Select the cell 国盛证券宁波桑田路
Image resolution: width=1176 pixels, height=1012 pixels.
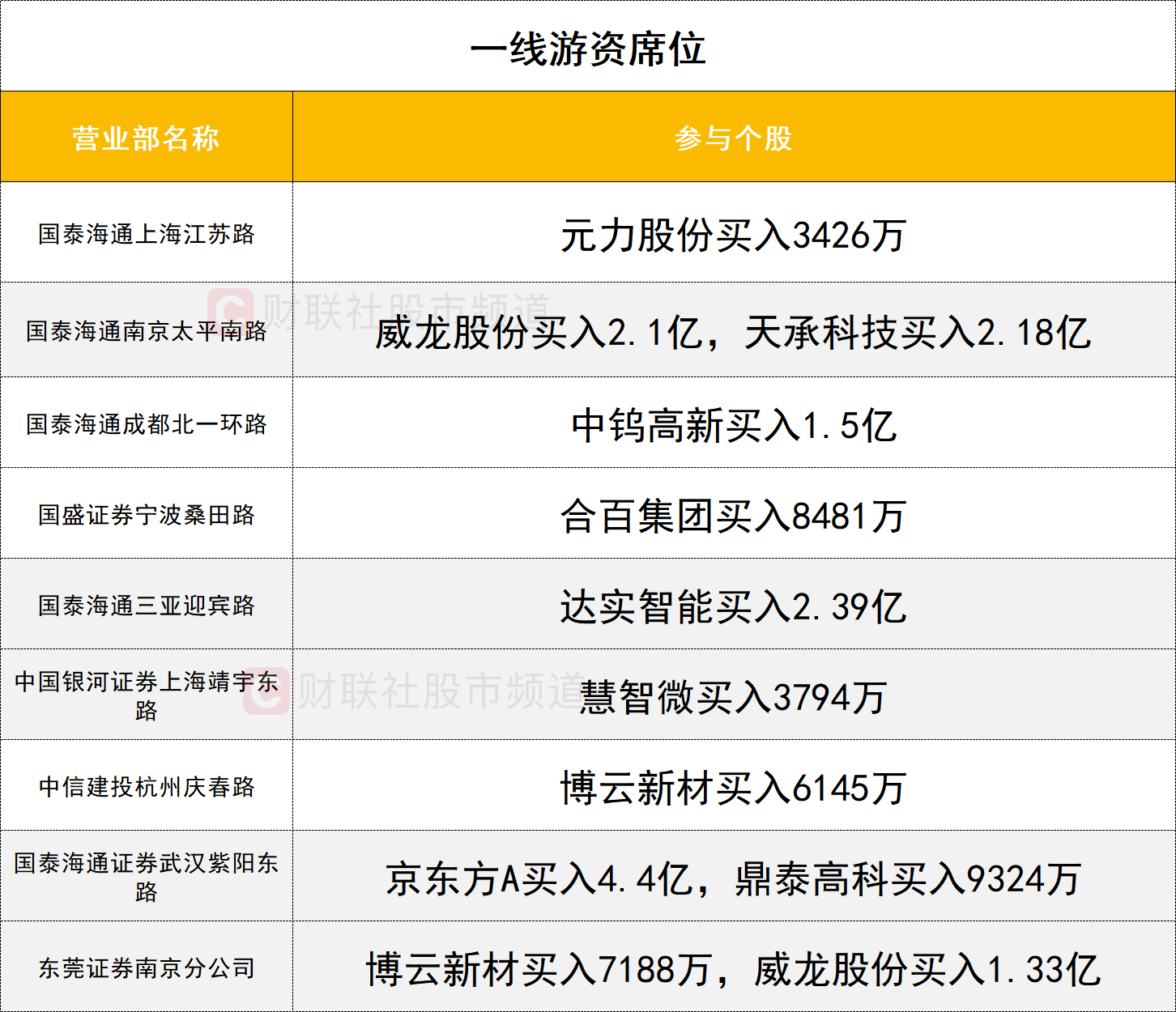coord(147,513)
